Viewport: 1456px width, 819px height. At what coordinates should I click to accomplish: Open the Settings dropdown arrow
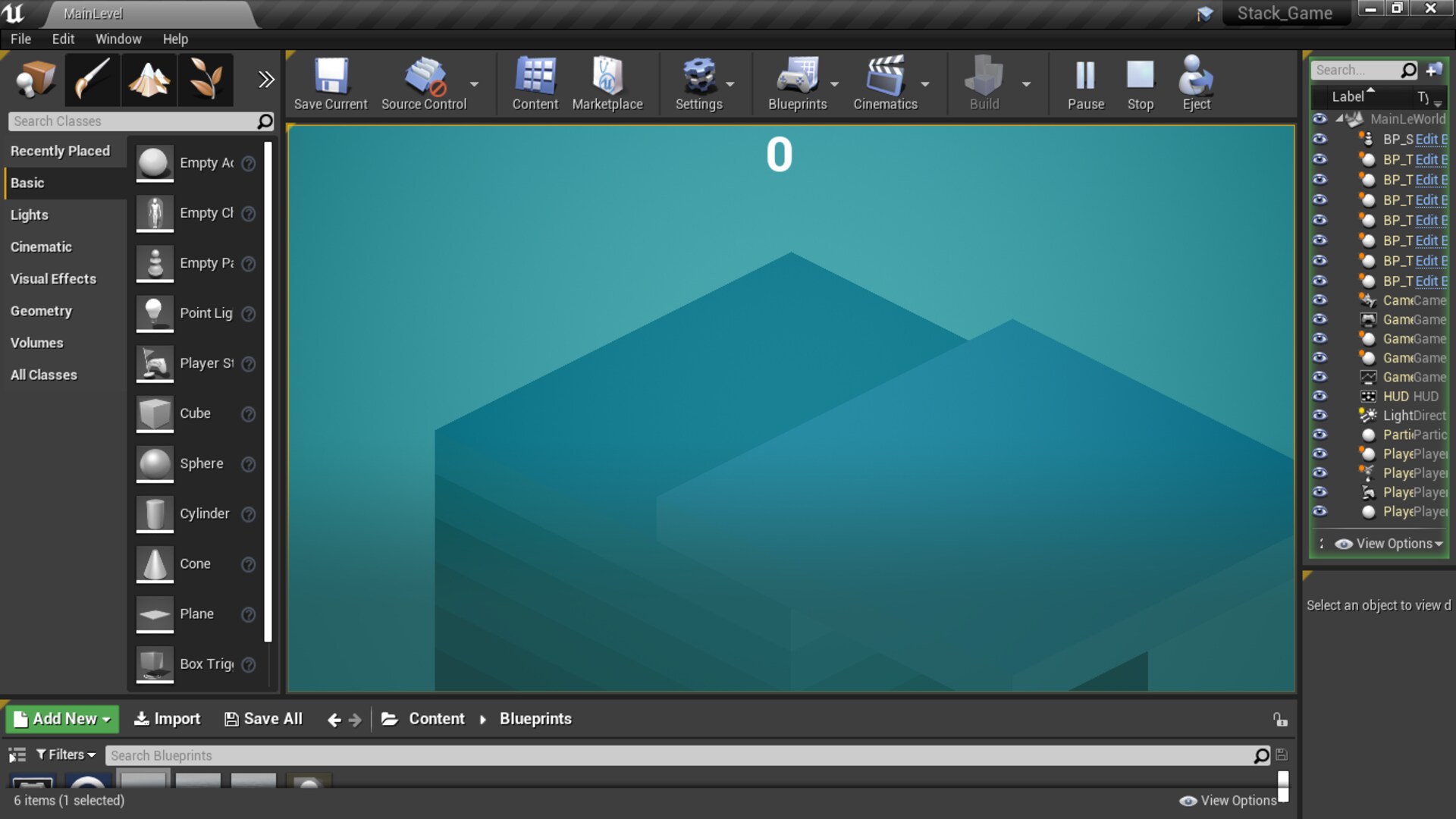tap(730, 85)
